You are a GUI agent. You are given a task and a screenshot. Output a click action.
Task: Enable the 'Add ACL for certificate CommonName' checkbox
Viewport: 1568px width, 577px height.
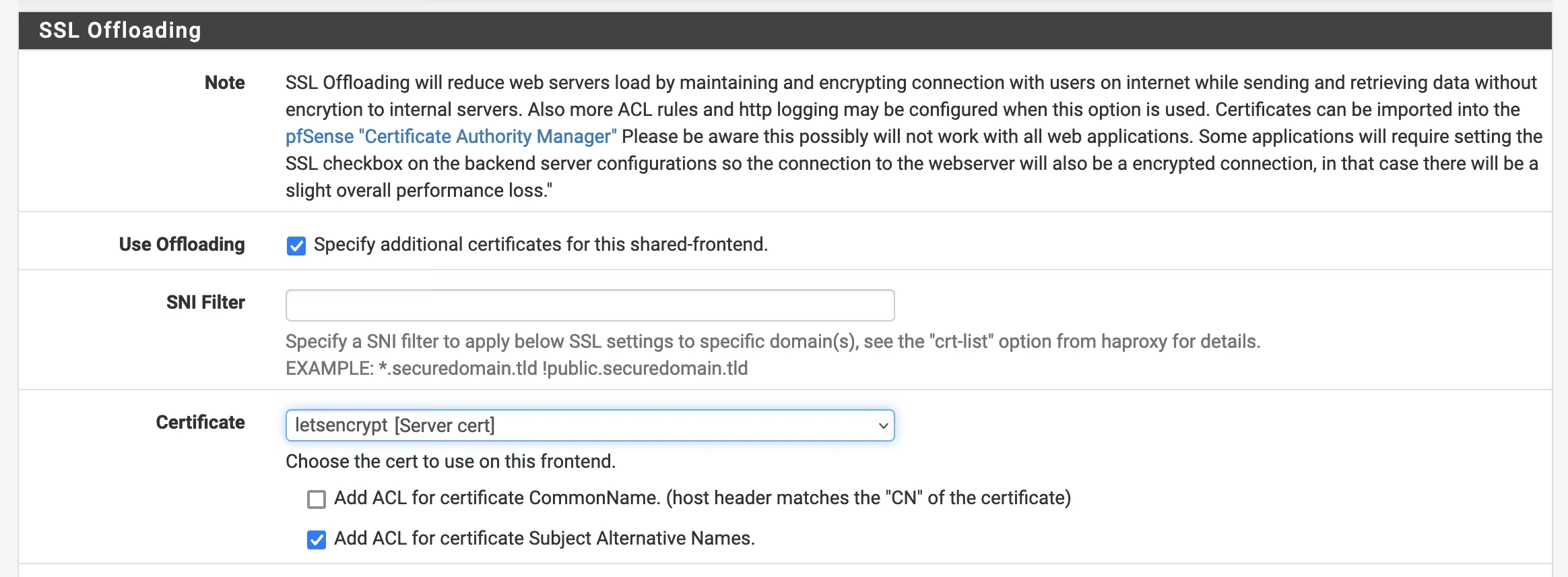coord(317,498)
